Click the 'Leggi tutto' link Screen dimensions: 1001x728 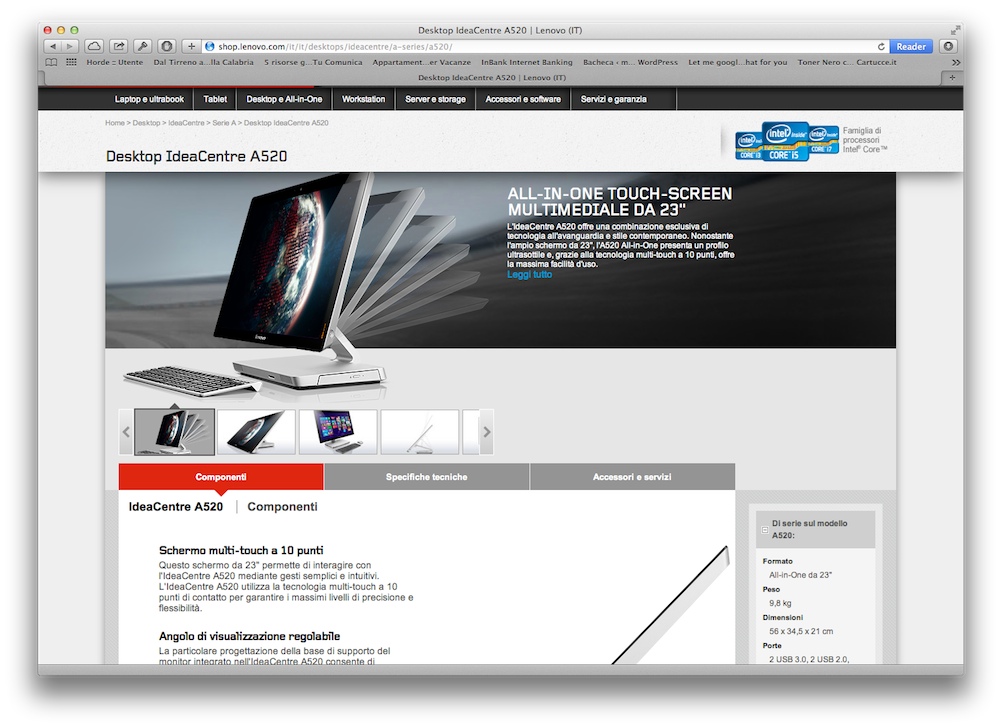tap(529, 275)
